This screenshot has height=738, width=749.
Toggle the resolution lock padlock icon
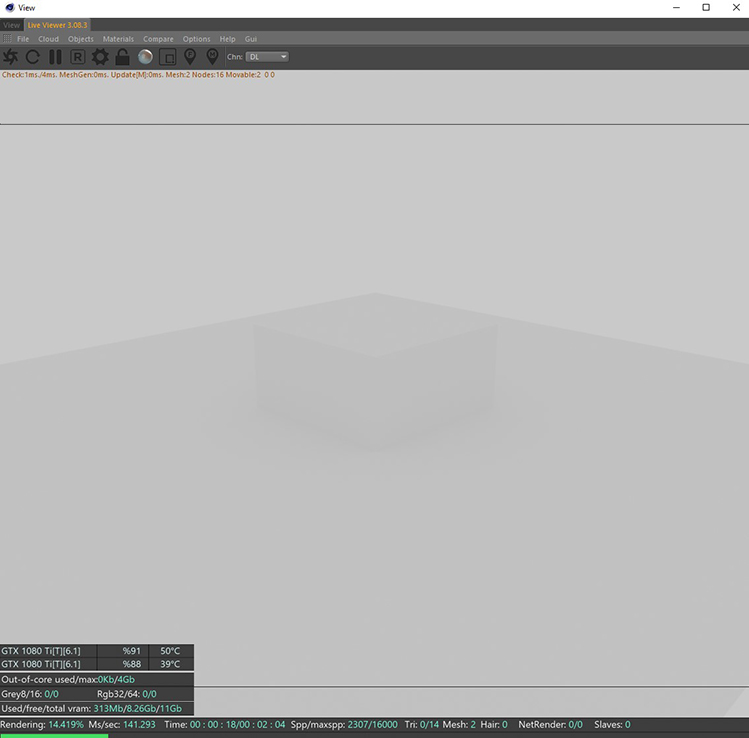click(x=122, y=57)
